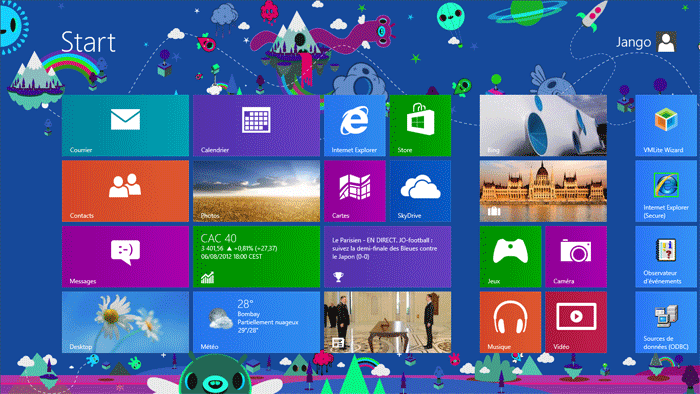This screenshot has height=394, width=700.
Task: Click the Jango user account picture
Action: tap(666, 42)
